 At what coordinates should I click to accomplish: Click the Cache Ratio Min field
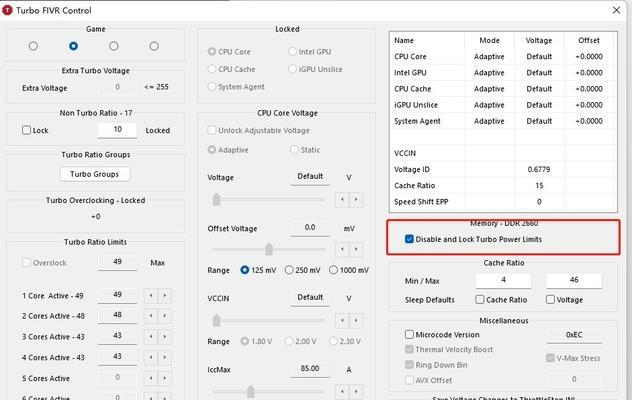point(503,280)
